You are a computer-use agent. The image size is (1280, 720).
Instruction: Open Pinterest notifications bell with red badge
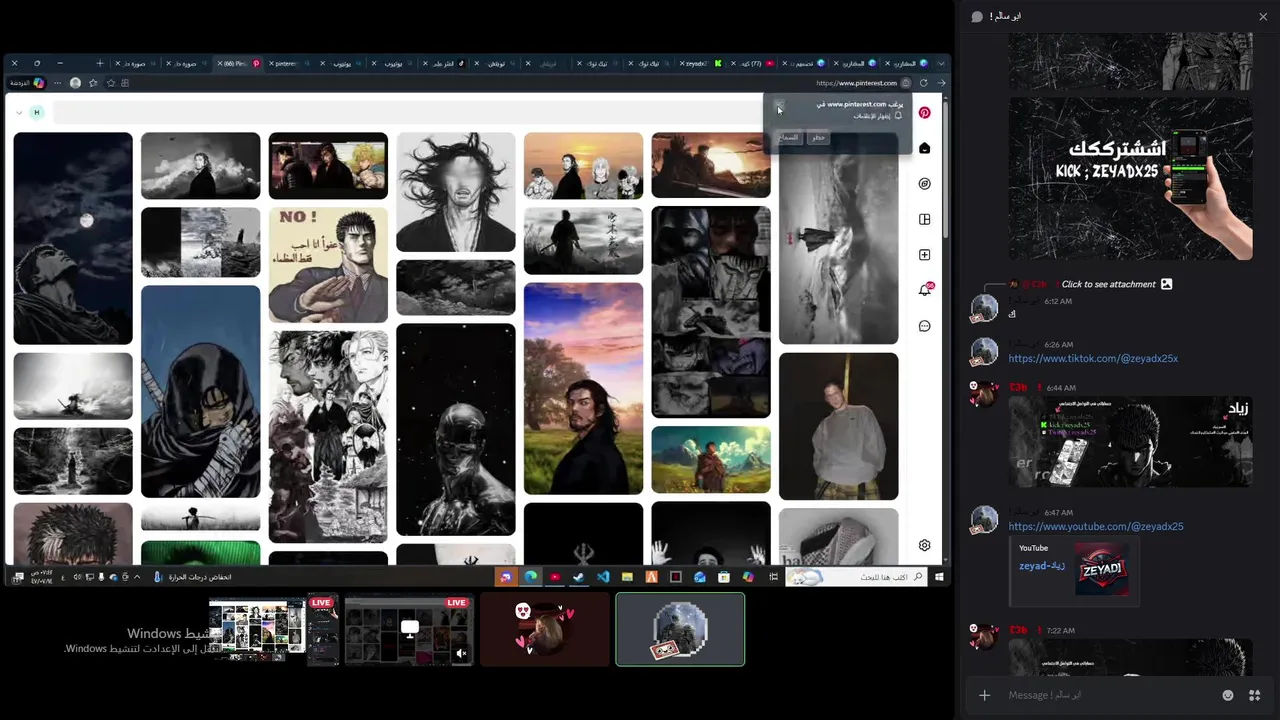point(925,290)
